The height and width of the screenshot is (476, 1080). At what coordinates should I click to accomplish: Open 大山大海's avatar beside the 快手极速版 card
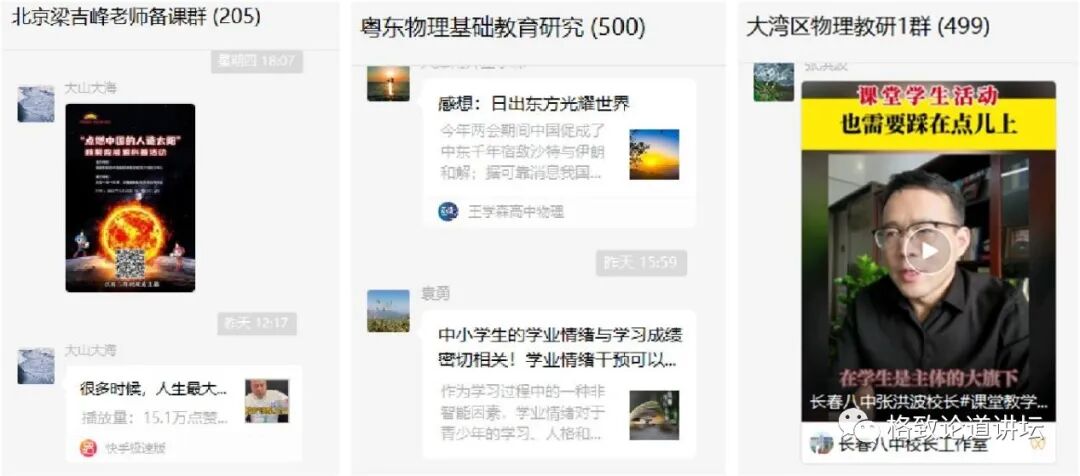(x=36, y=366)
